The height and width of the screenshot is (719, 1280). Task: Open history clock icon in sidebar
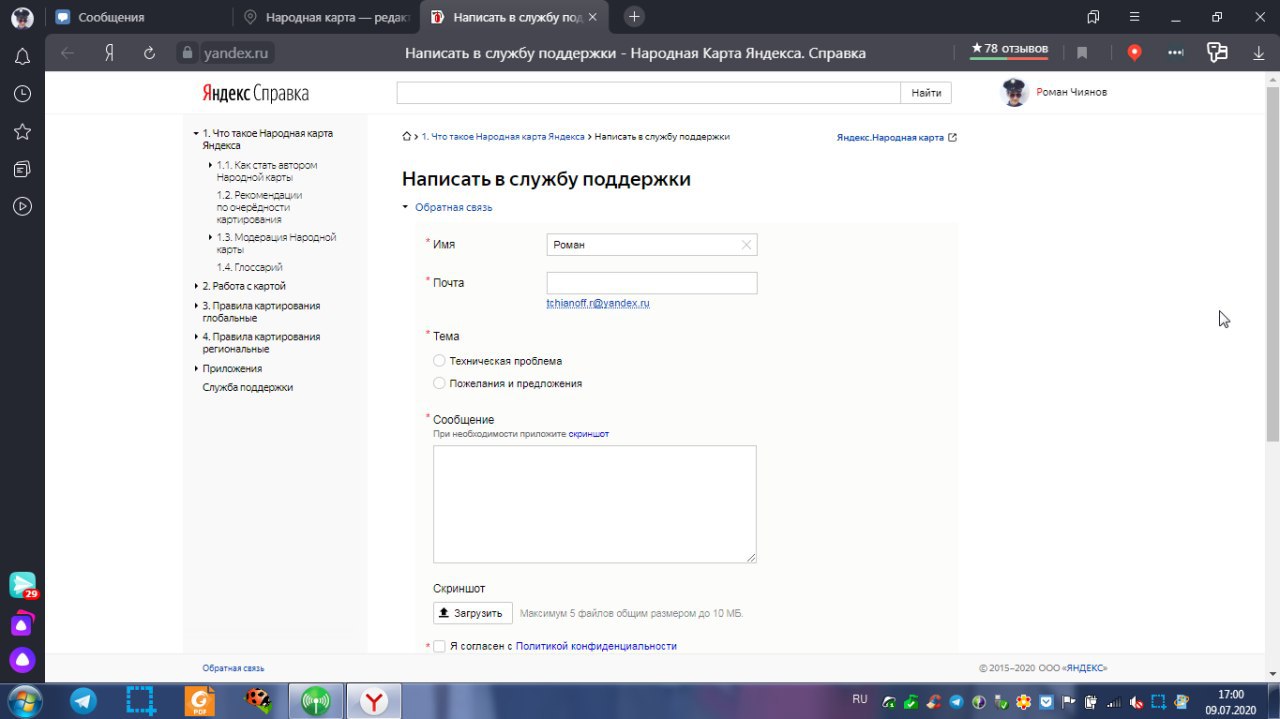click(x=22, y=94)
